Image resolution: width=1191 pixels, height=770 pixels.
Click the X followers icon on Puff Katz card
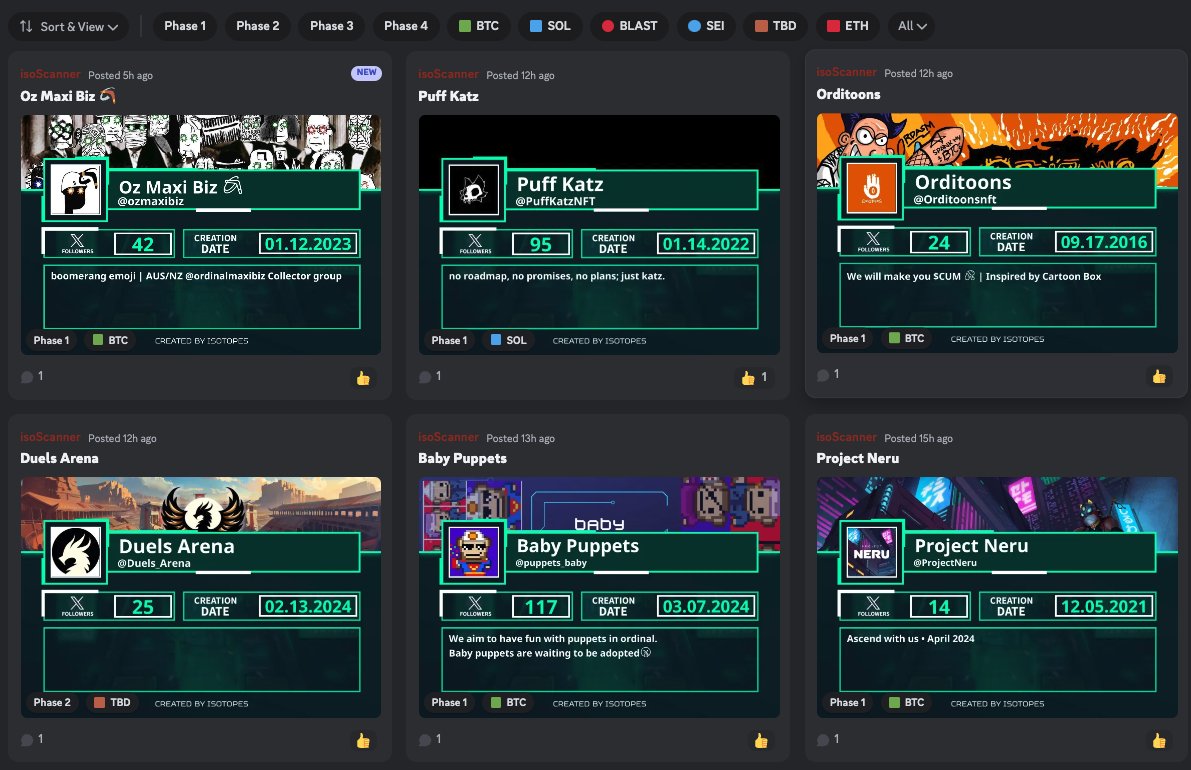pos(473,242)
